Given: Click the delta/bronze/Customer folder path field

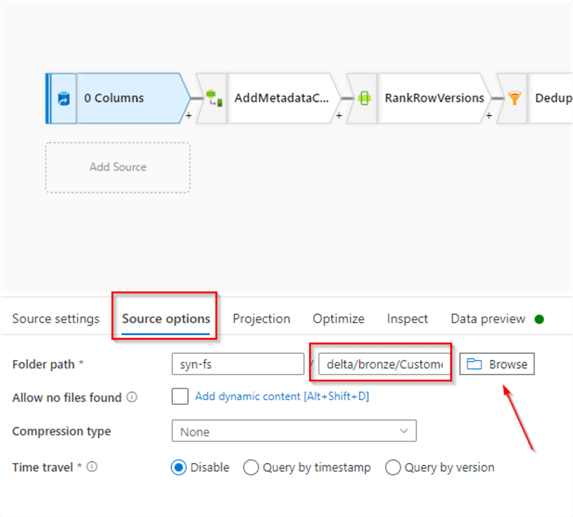Looking at the screenshot, I should pyautogui.click(x=385, y=364).
